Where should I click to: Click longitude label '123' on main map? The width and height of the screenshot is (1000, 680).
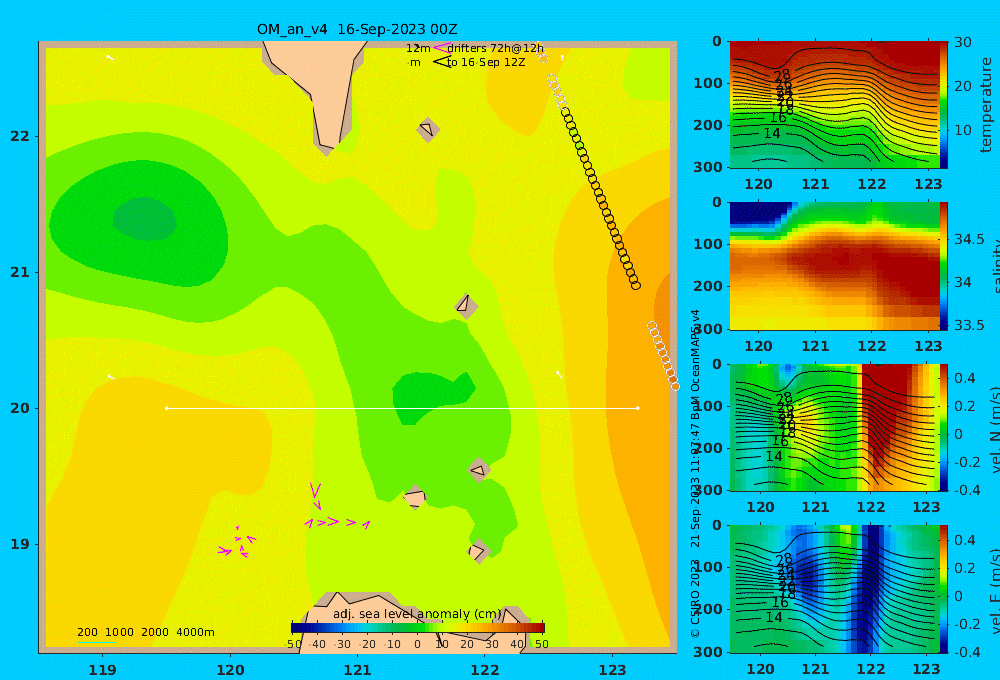(612, 670)
